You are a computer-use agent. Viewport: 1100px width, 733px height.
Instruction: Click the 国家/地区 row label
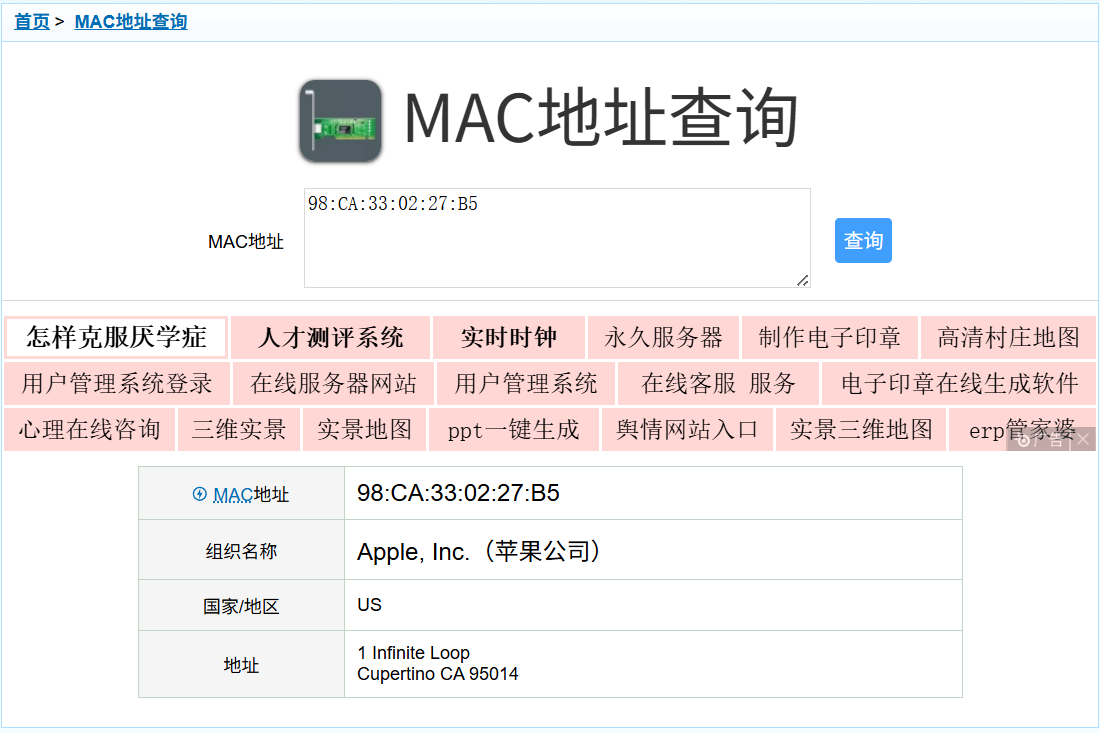[x=241, y=606]
